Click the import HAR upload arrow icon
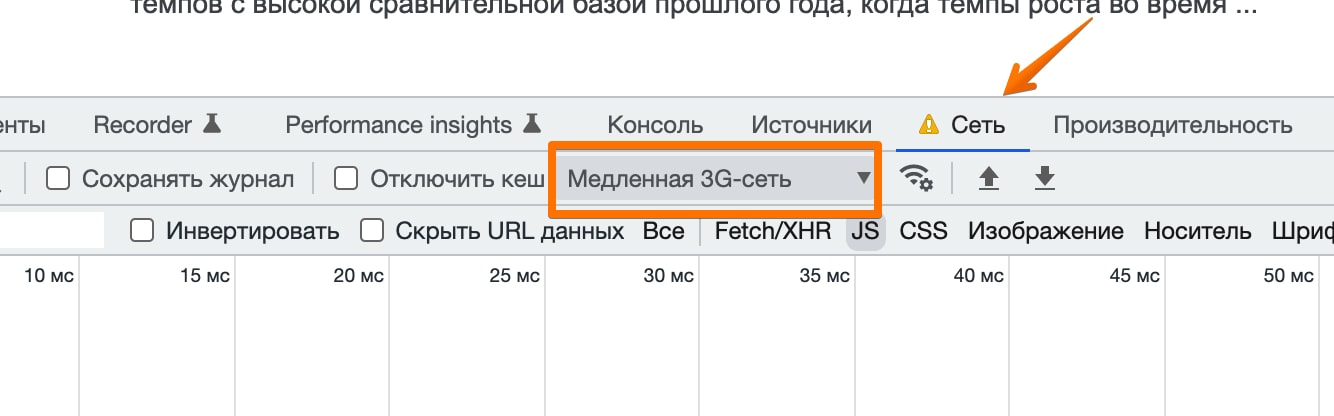 [x=988, y=179]
